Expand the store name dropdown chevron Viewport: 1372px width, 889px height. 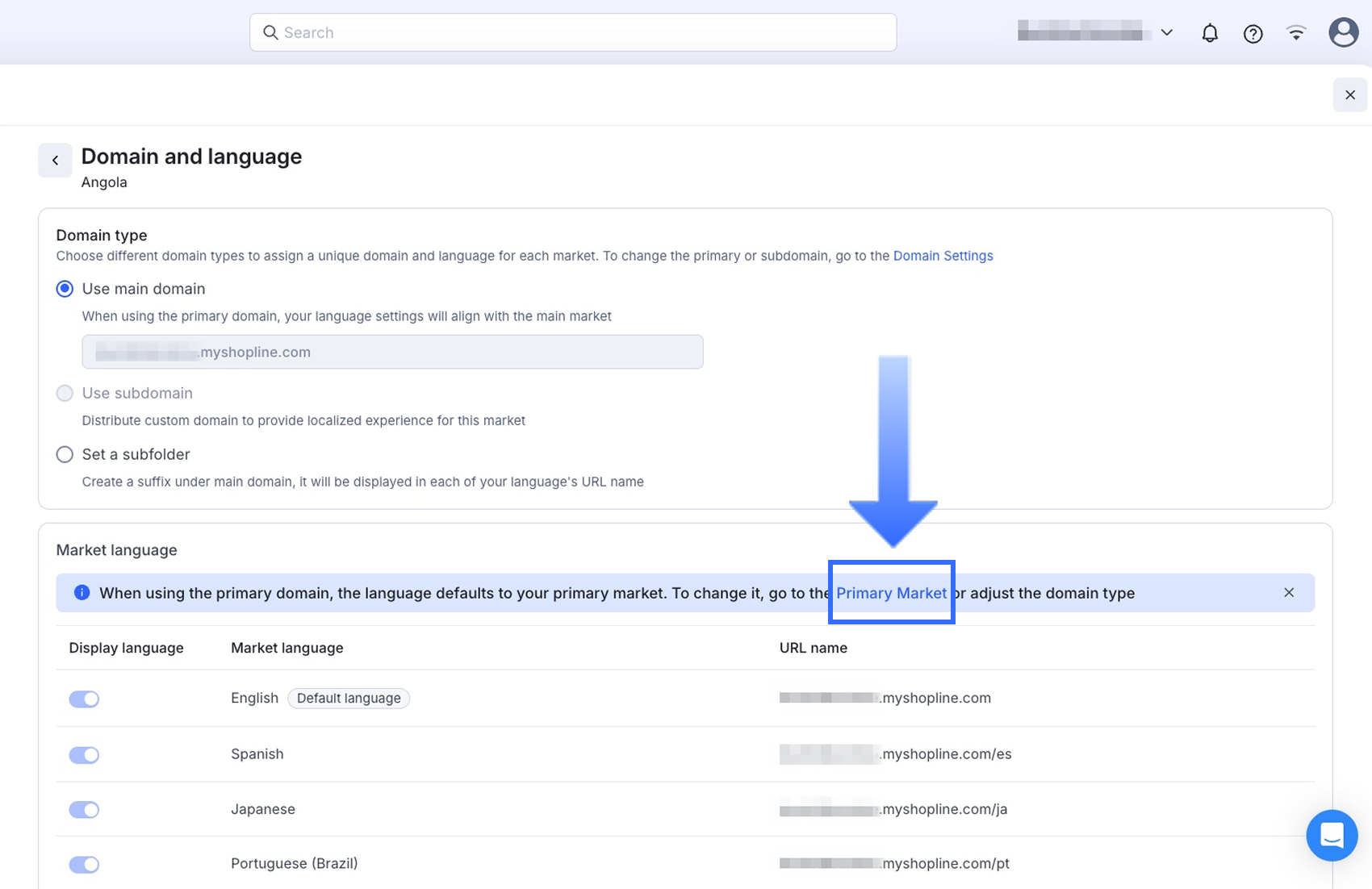click(1166, 33)
